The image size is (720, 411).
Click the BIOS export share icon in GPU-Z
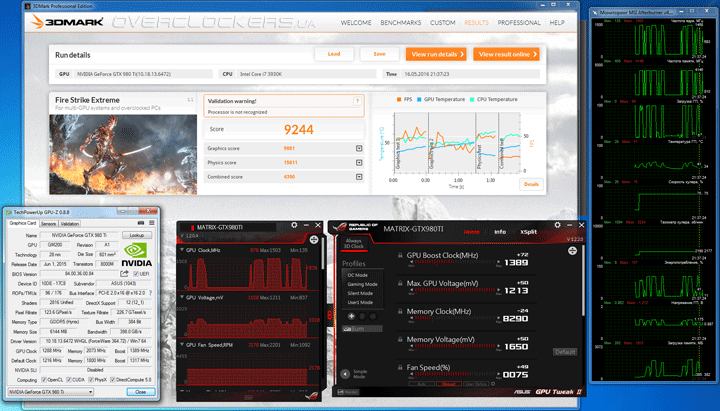point(124,274)
